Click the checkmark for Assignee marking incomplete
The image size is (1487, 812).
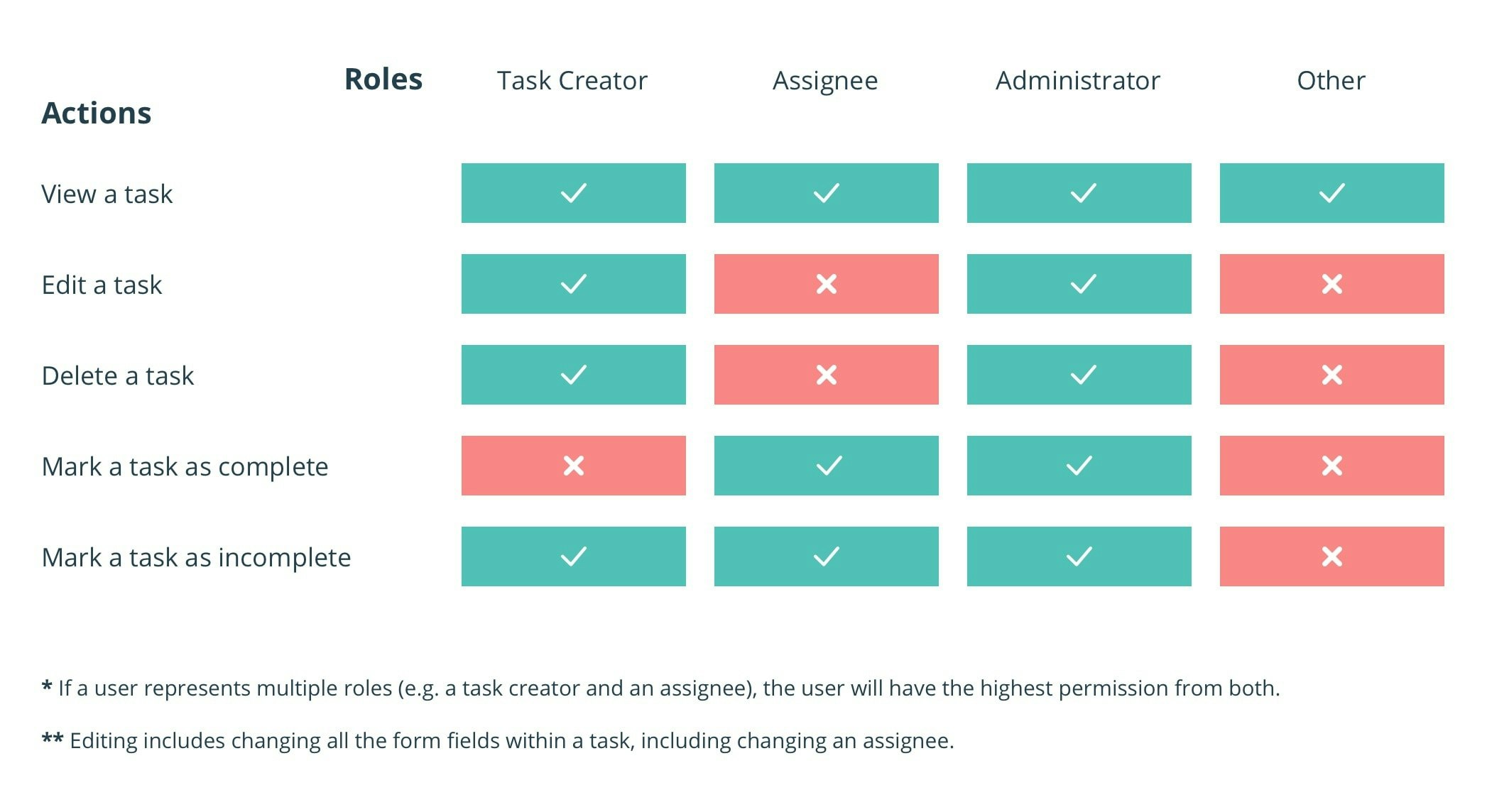(826, 556)
